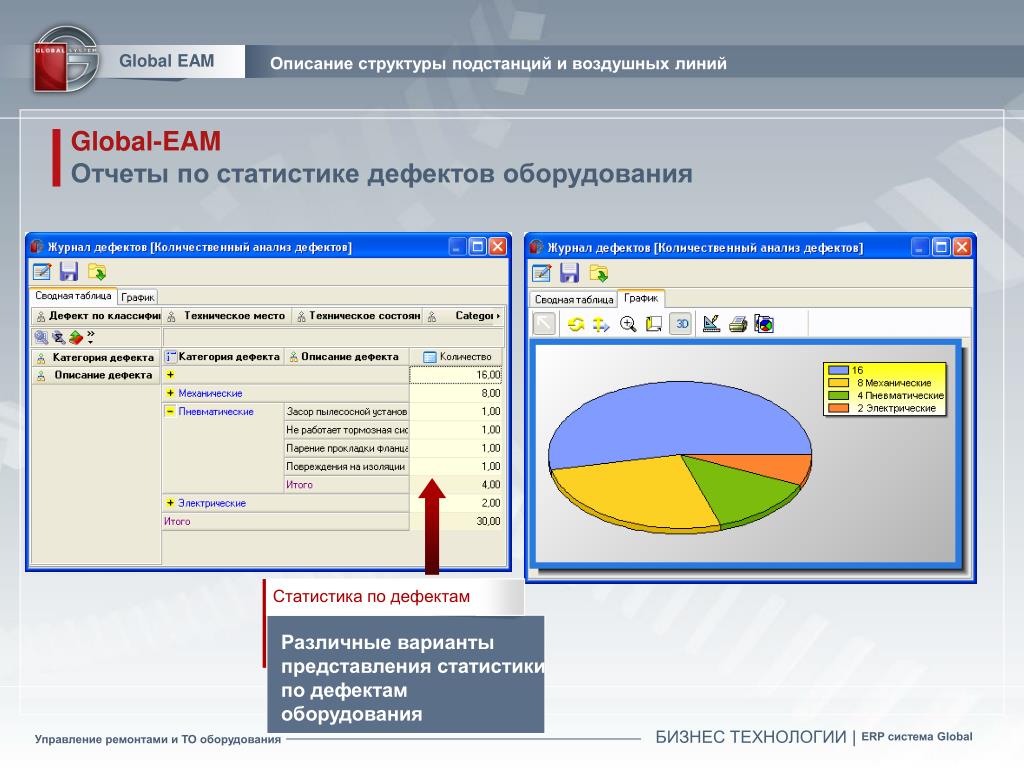Image resolution: width=1024 pixels, height=768 pixels.
Task: Select 'Сводная таблица' tab in left window
Action: pyautogui.click(x=73, y=296)
